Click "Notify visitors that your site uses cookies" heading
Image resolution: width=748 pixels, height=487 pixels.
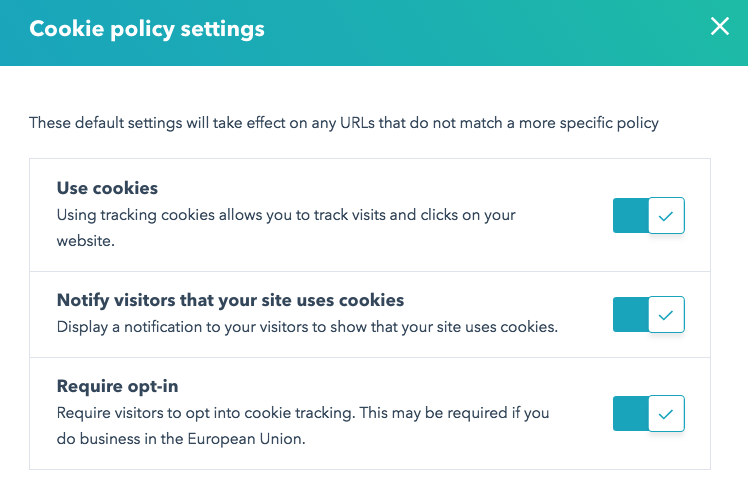[230, 300]
